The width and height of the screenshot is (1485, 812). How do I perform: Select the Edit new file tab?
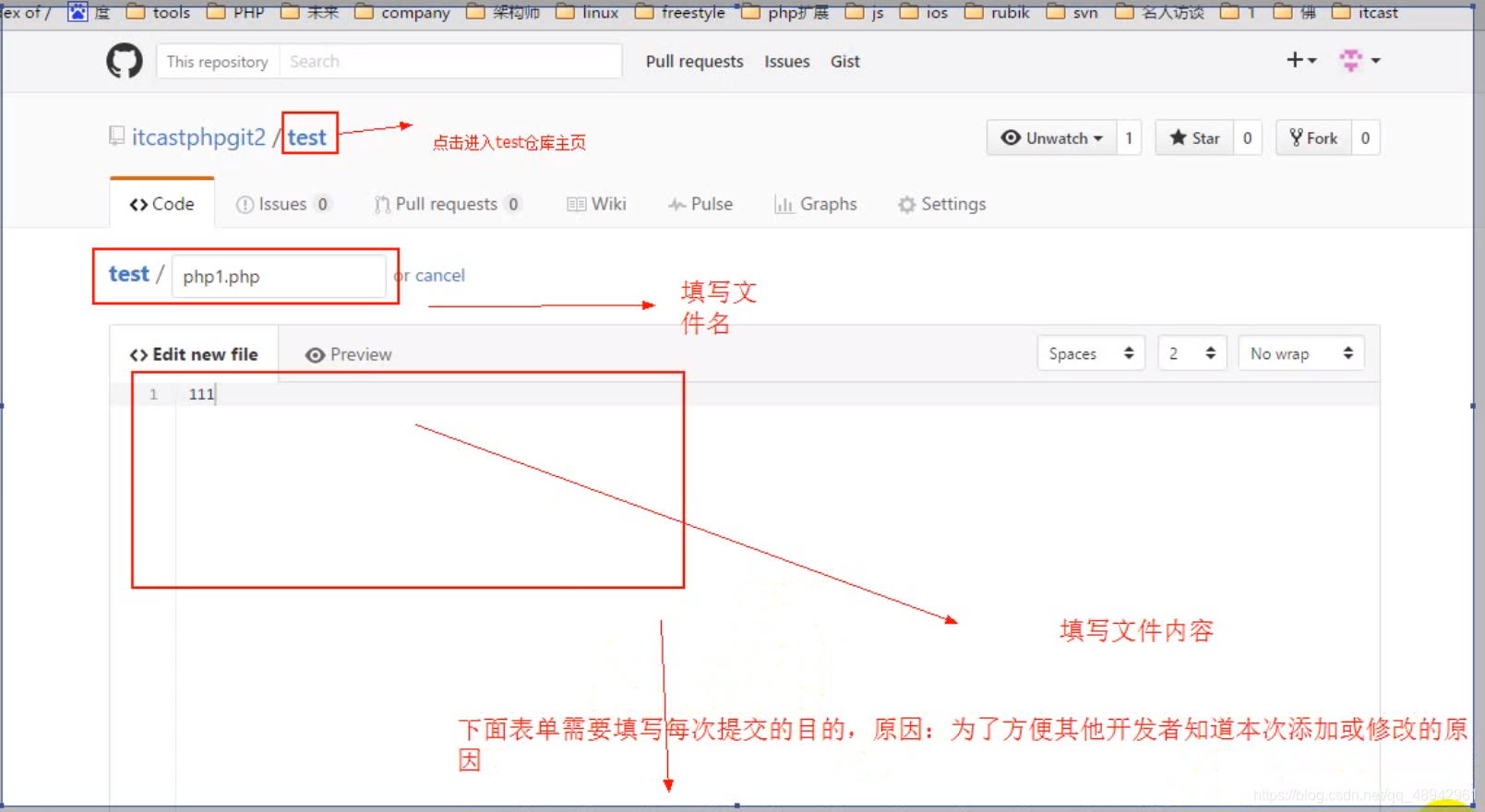click(x=194, y=354)
